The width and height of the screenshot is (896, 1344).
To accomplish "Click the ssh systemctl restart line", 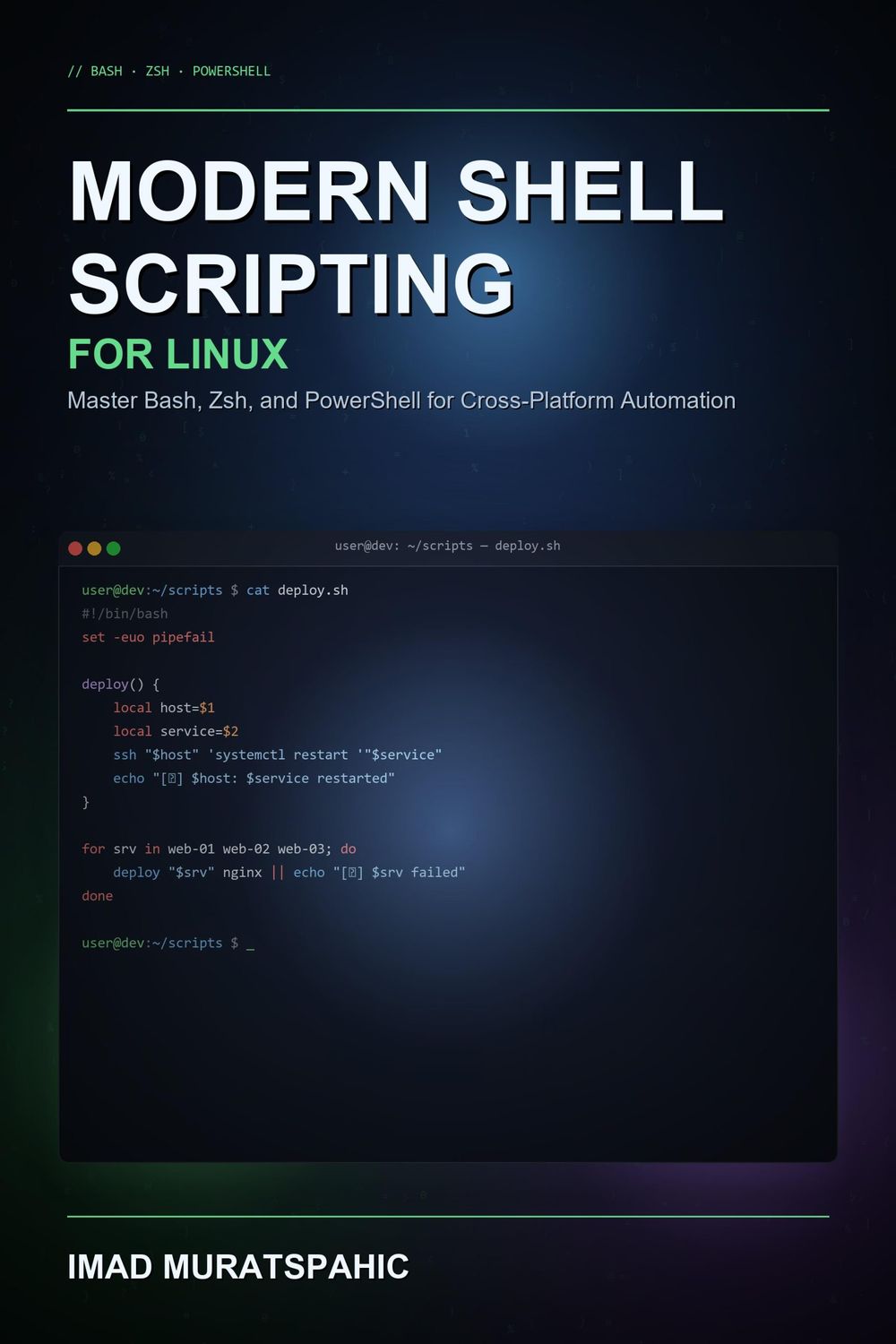I will [x=278, y=754].
